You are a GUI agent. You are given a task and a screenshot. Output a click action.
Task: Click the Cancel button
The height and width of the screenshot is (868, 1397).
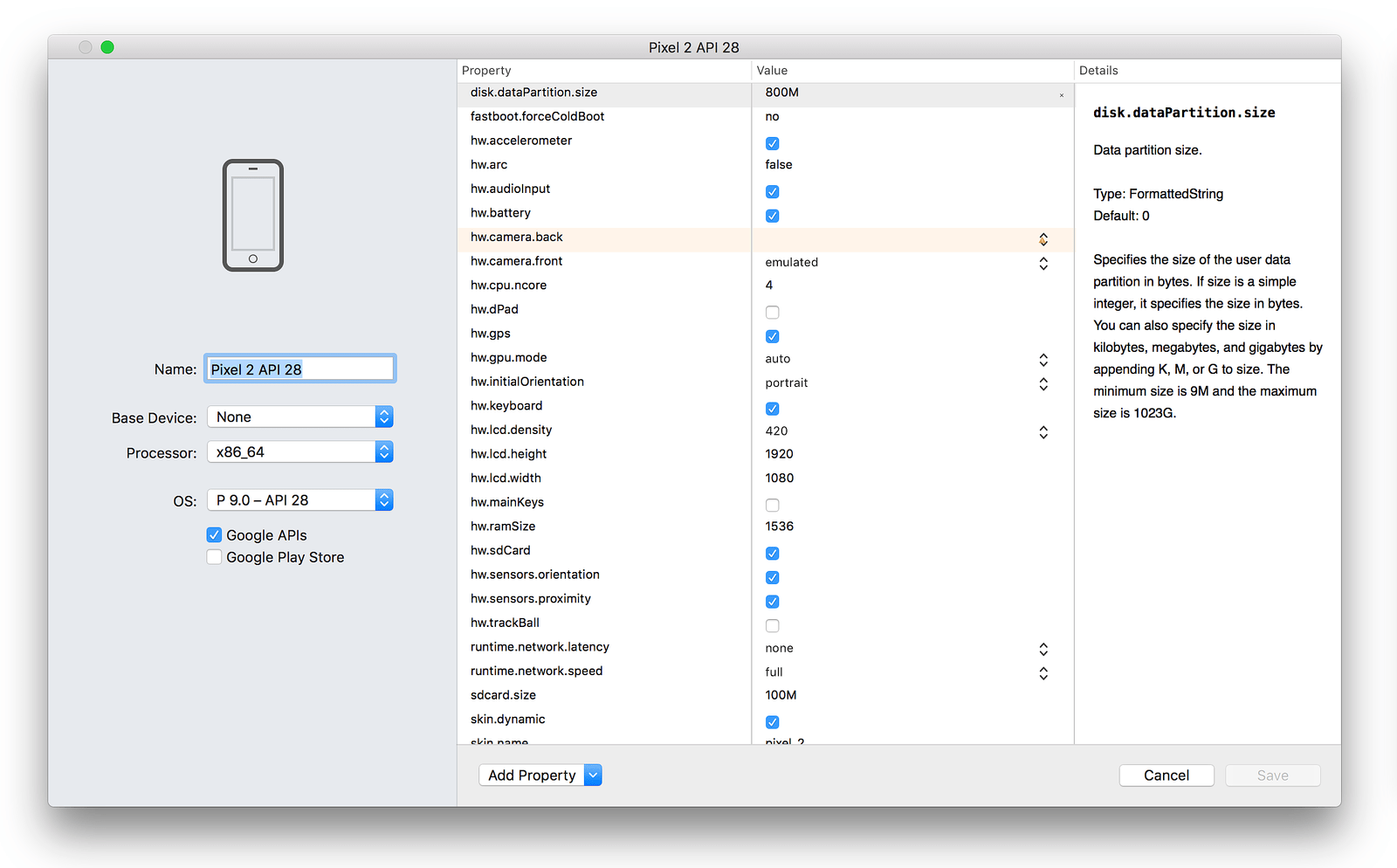[1166, 775]
